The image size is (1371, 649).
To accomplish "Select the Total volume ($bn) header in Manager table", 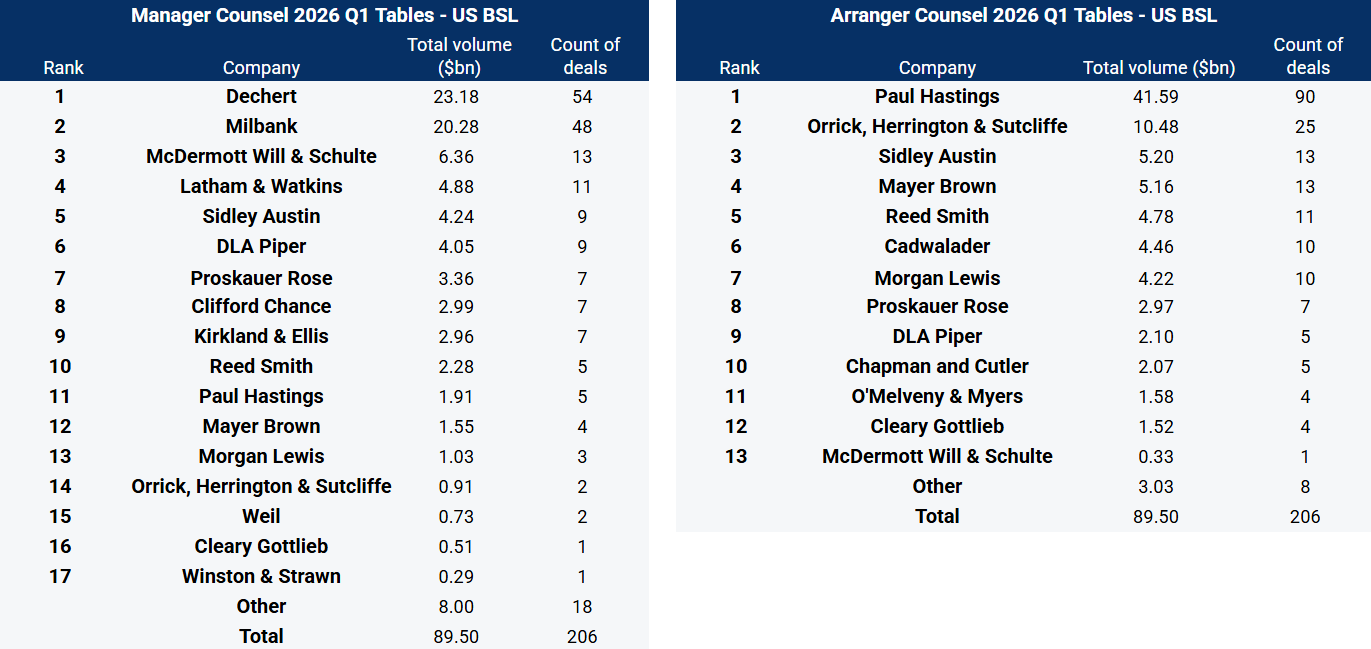I will pos(459,56).
